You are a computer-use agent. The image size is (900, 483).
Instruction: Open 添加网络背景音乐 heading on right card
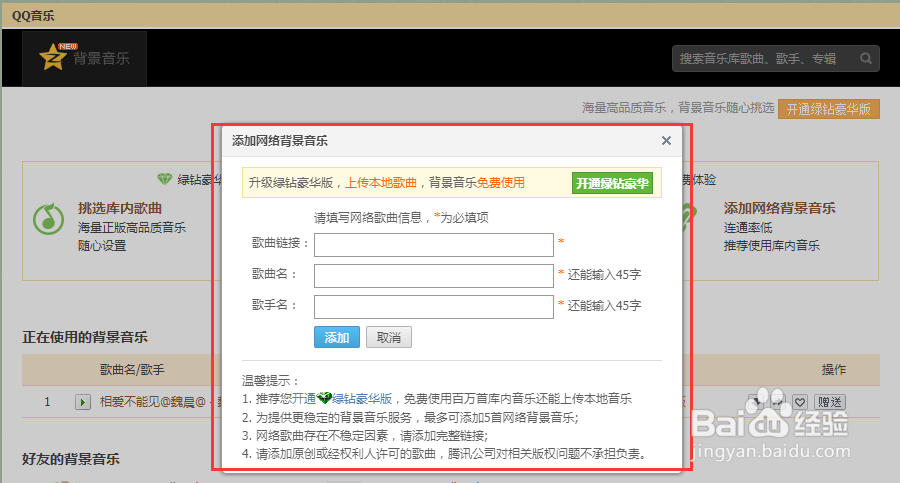pos(779,208)
